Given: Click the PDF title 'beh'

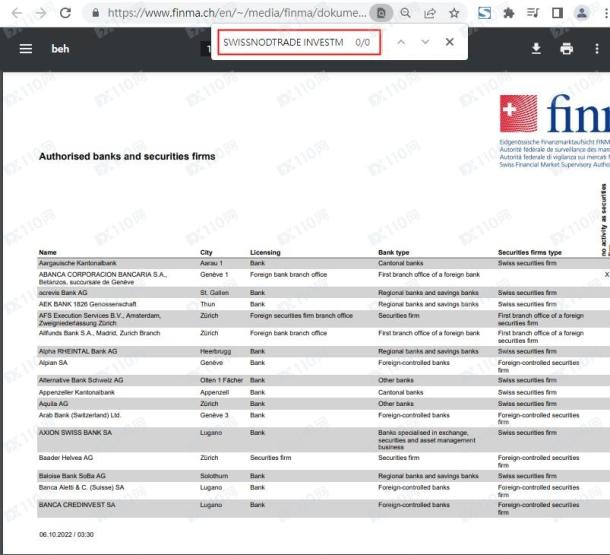Looking at the screenshot, I should (x=60, y=49).
